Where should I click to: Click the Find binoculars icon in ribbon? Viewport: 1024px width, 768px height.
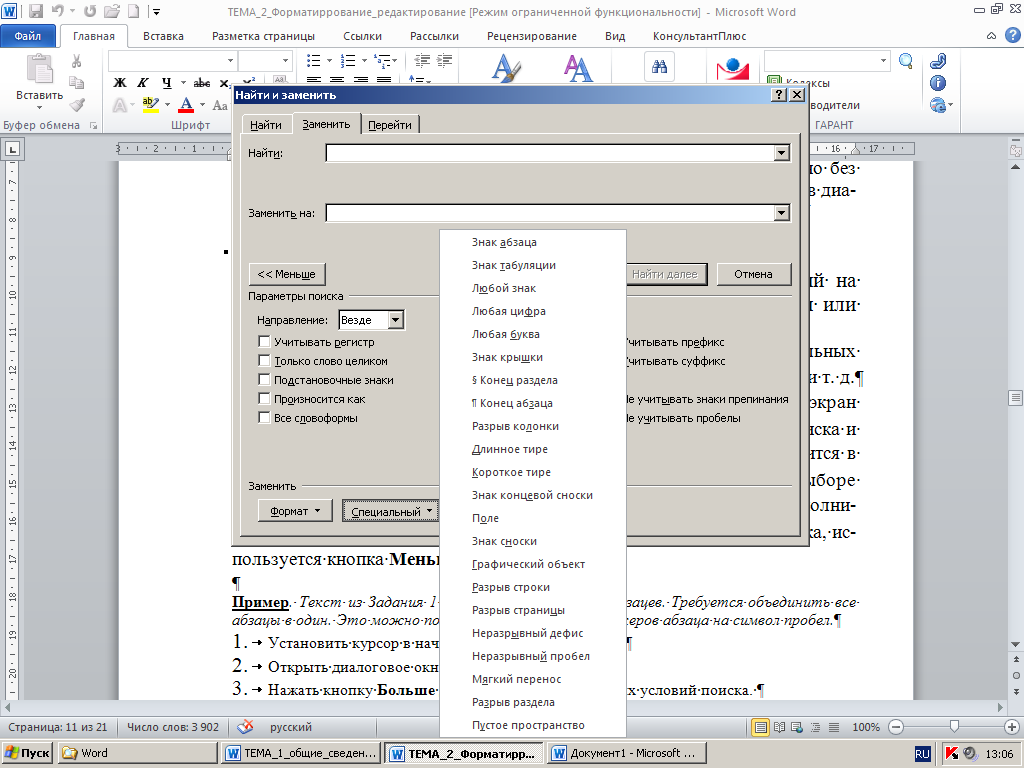click(x=659, y=67)
